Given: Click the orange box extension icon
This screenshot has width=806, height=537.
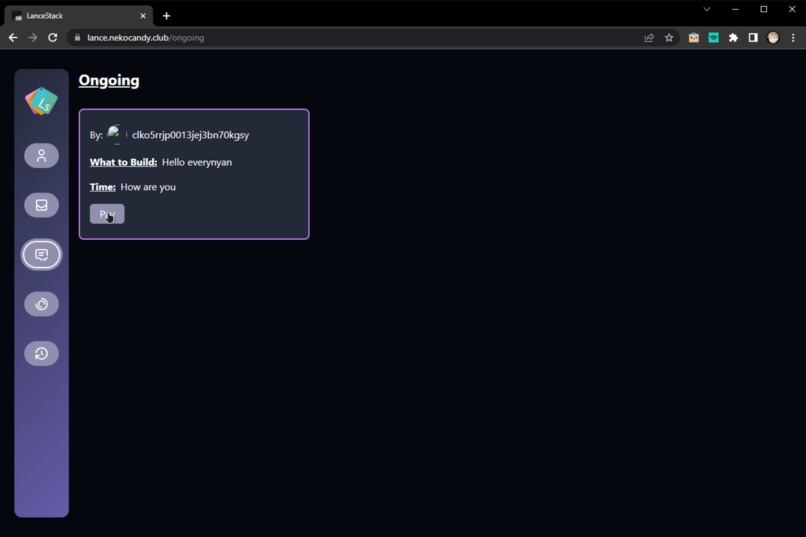Looking at the screenshot, I should [694, 38].
